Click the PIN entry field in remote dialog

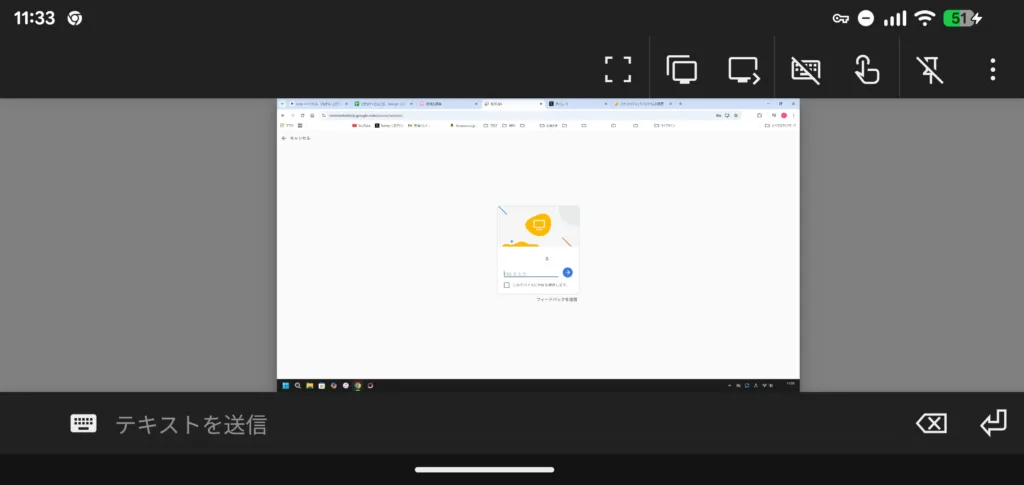pyautogui.click(x=531, y=274)
